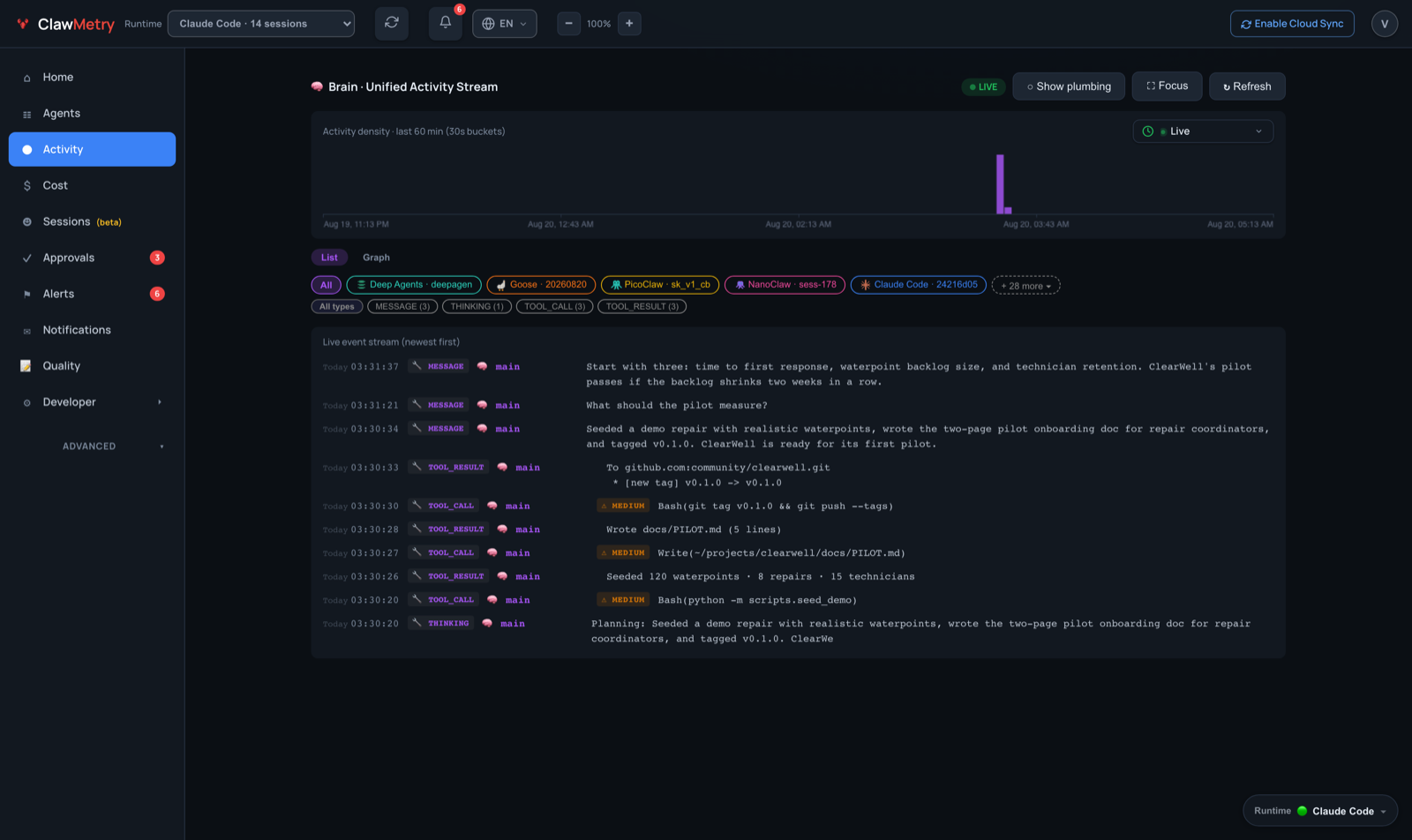1412x840 pixels.
Task: Click the 100% zoom level value
Action: point(598,24)
